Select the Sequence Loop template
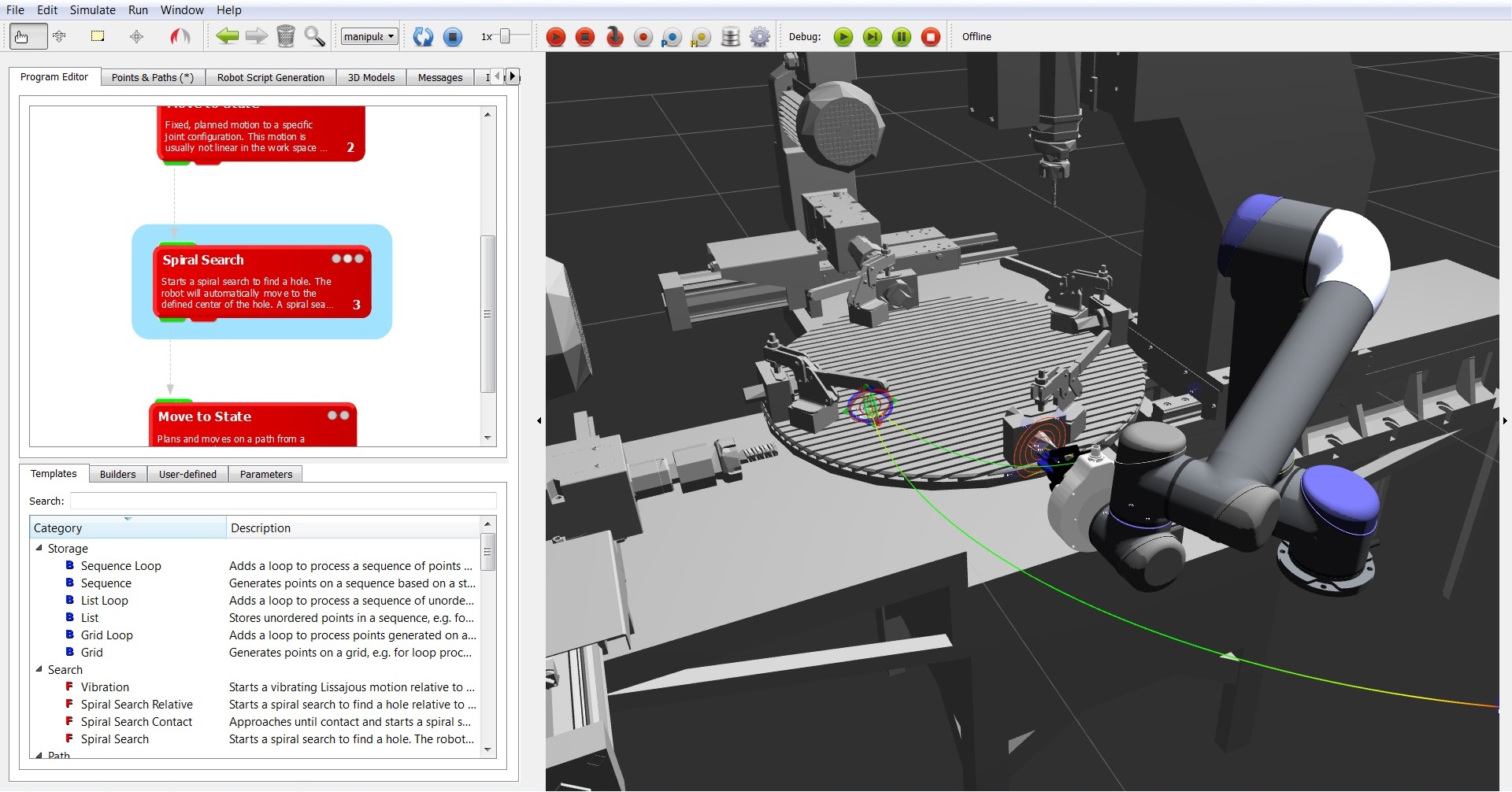The width and height of the screenshot is (1512, 792). tap(120, 565)
